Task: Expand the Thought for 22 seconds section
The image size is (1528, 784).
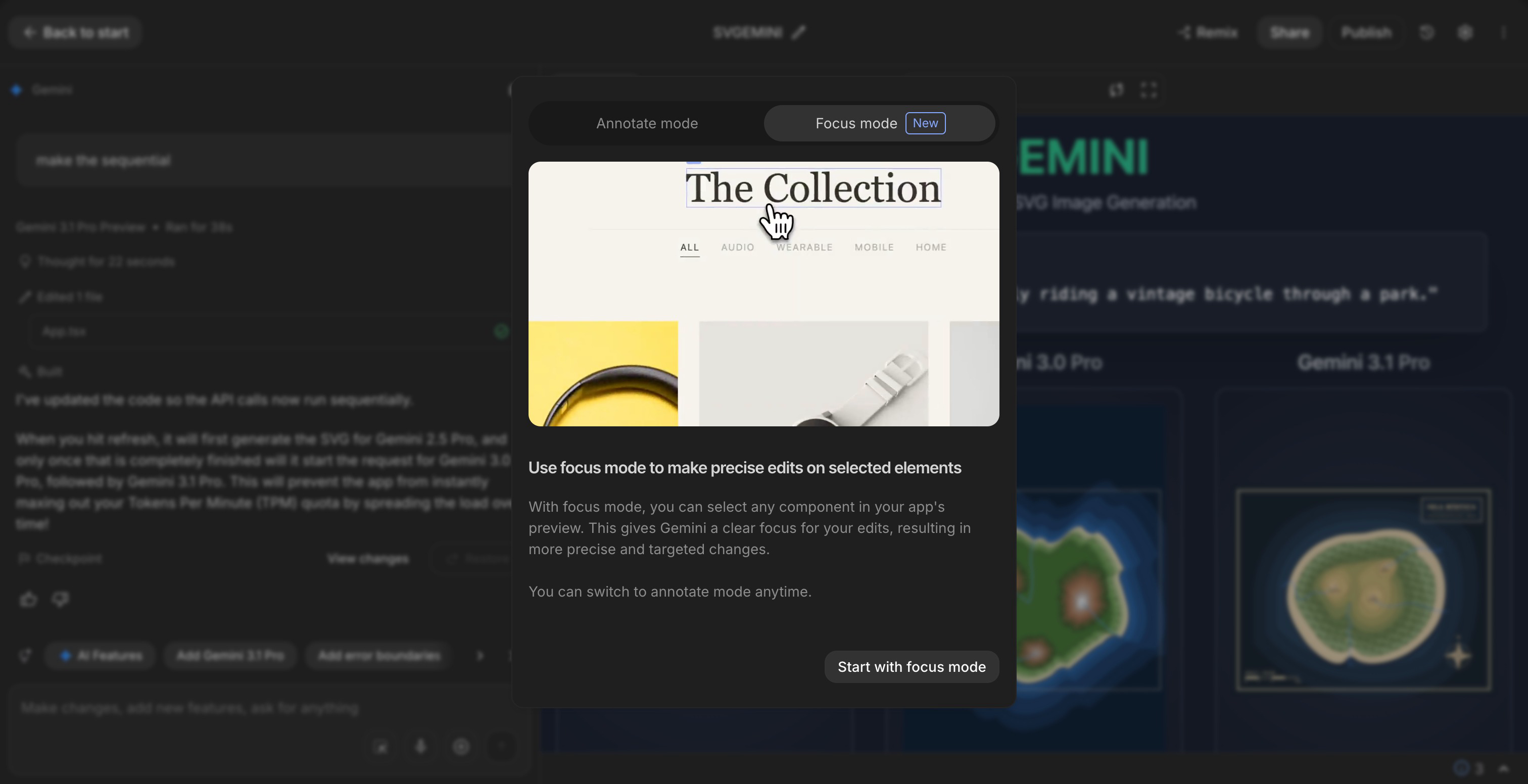Action: coord(106,262)
